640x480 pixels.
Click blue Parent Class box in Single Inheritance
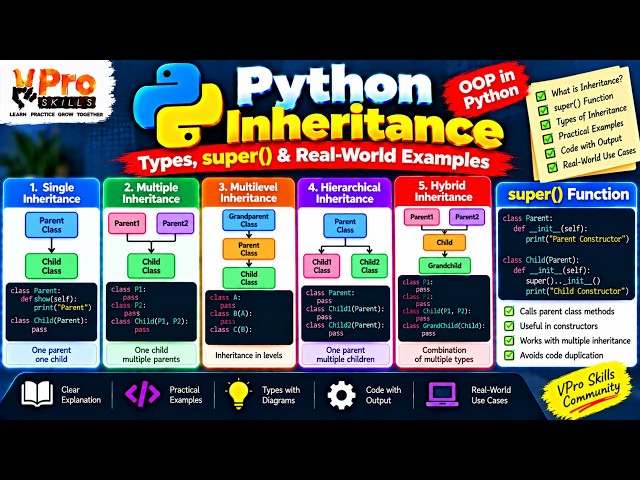coord(51,225)
